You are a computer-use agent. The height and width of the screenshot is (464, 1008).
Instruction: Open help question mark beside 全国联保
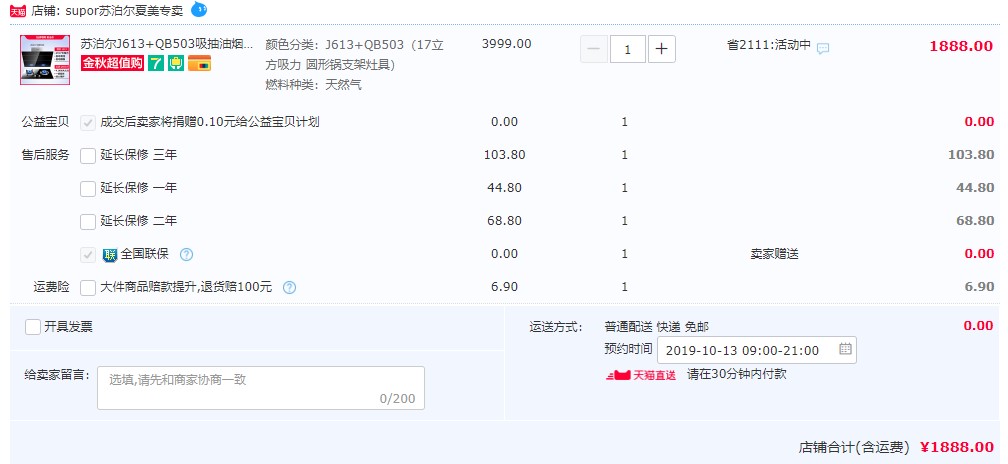click(186, 254)
